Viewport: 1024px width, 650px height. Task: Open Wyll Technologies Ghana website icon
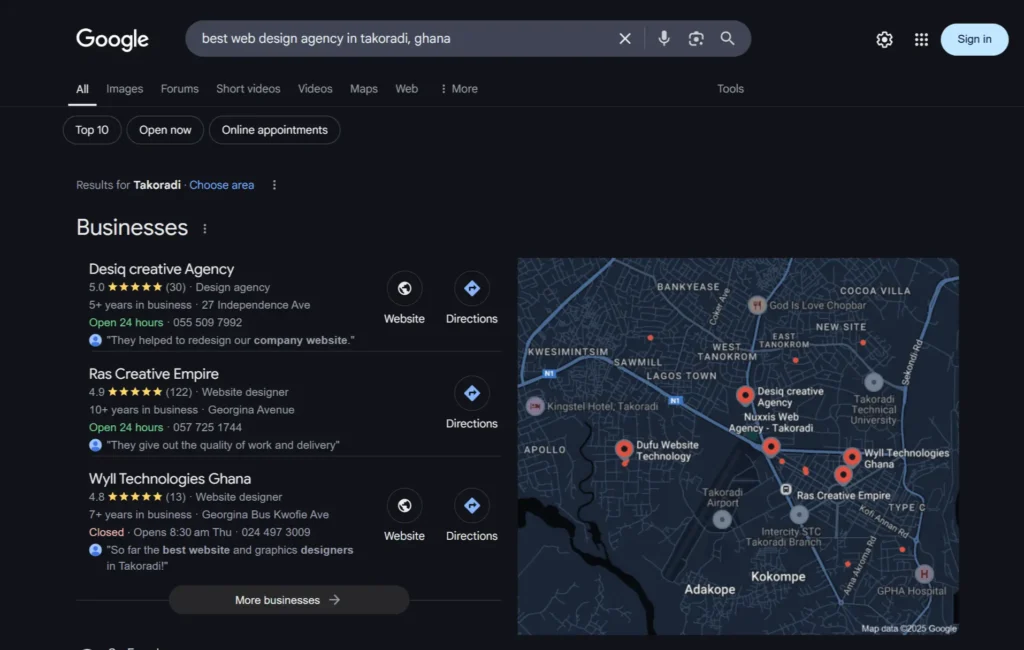pyautogui.click(x=404, y=506)
